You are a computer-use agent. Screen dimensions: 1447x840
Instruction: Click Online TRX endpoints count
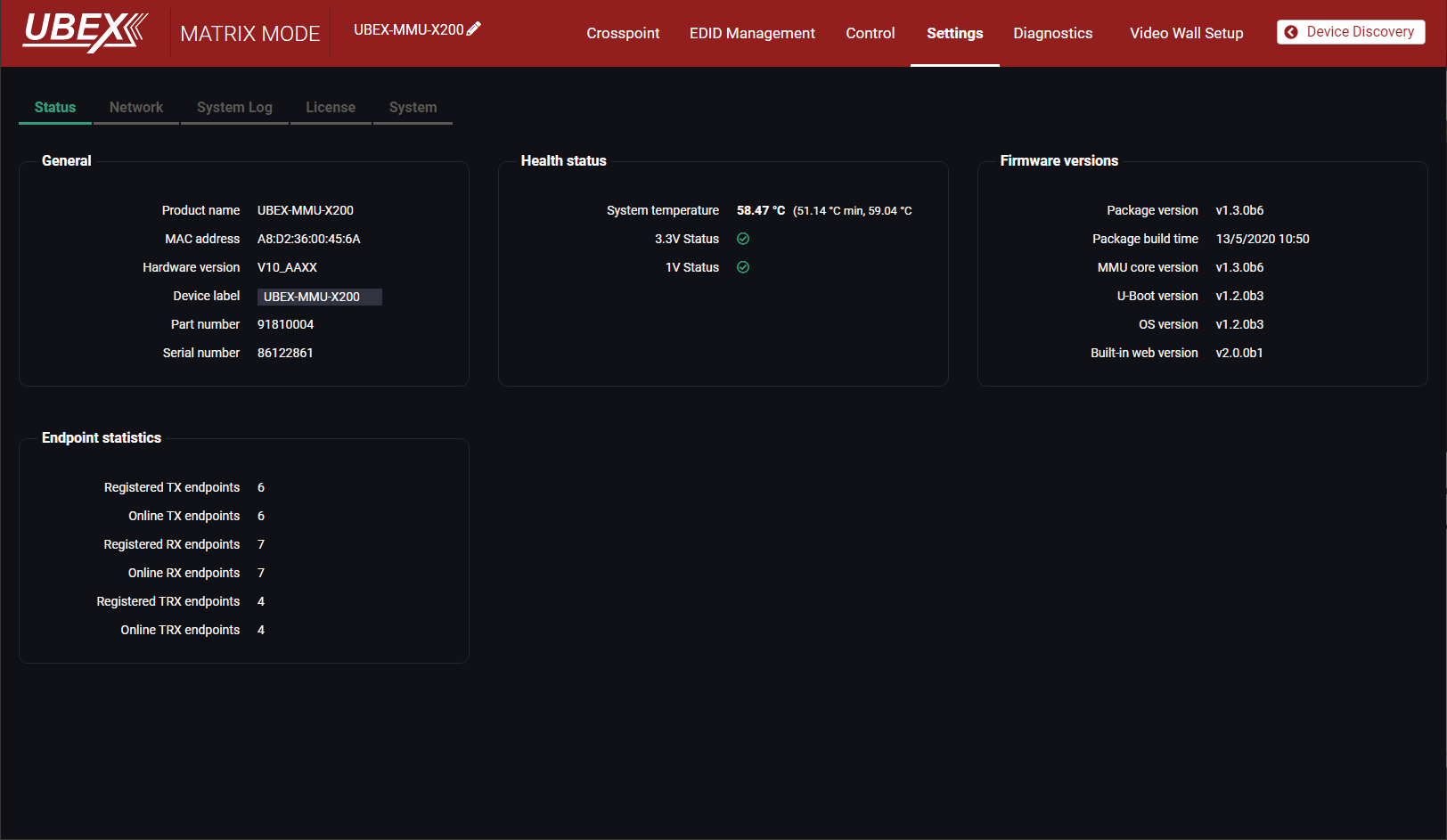coord(261,630)
